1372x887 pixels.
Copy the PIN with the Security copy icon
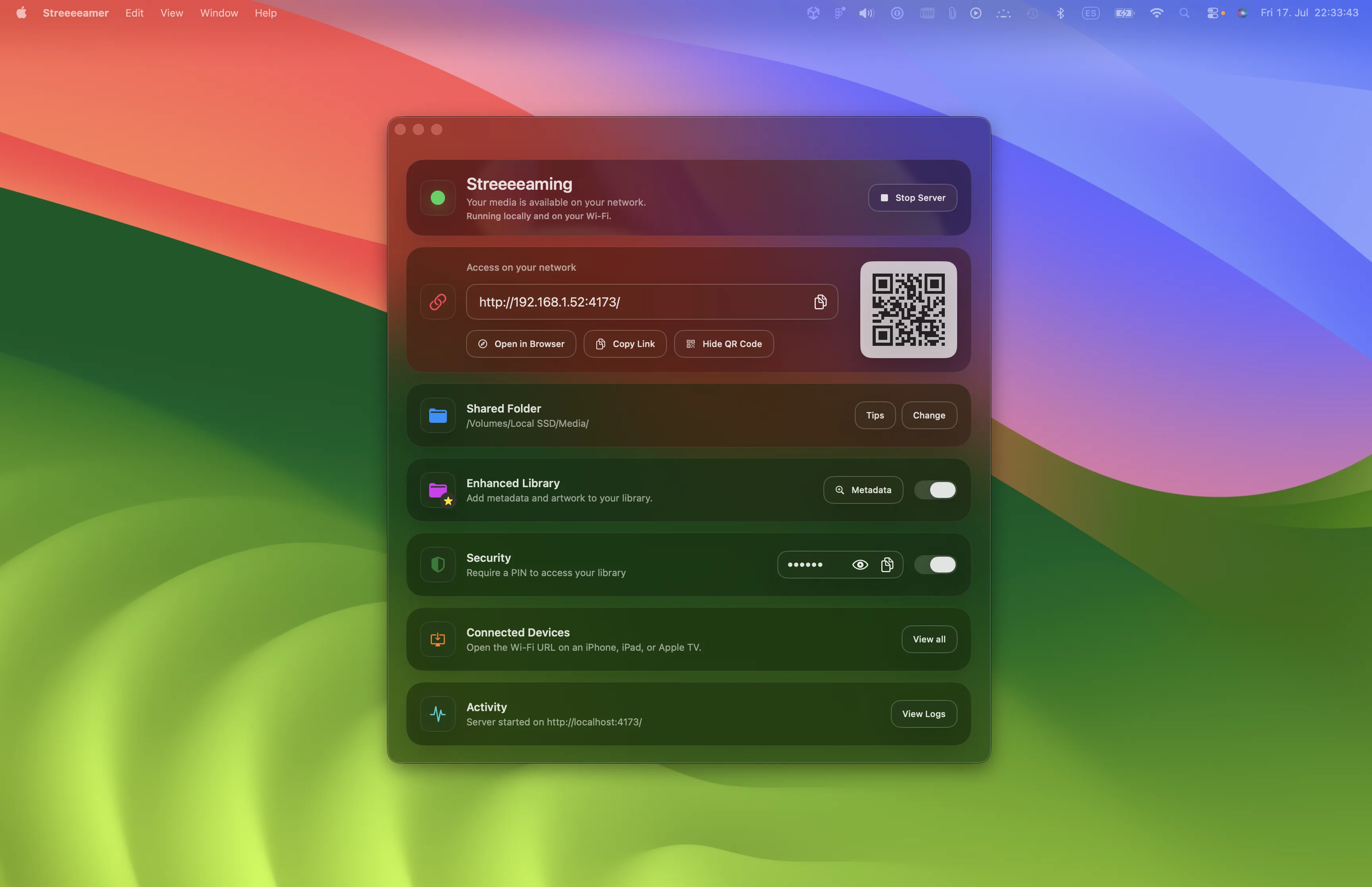[x=887, y=565]
